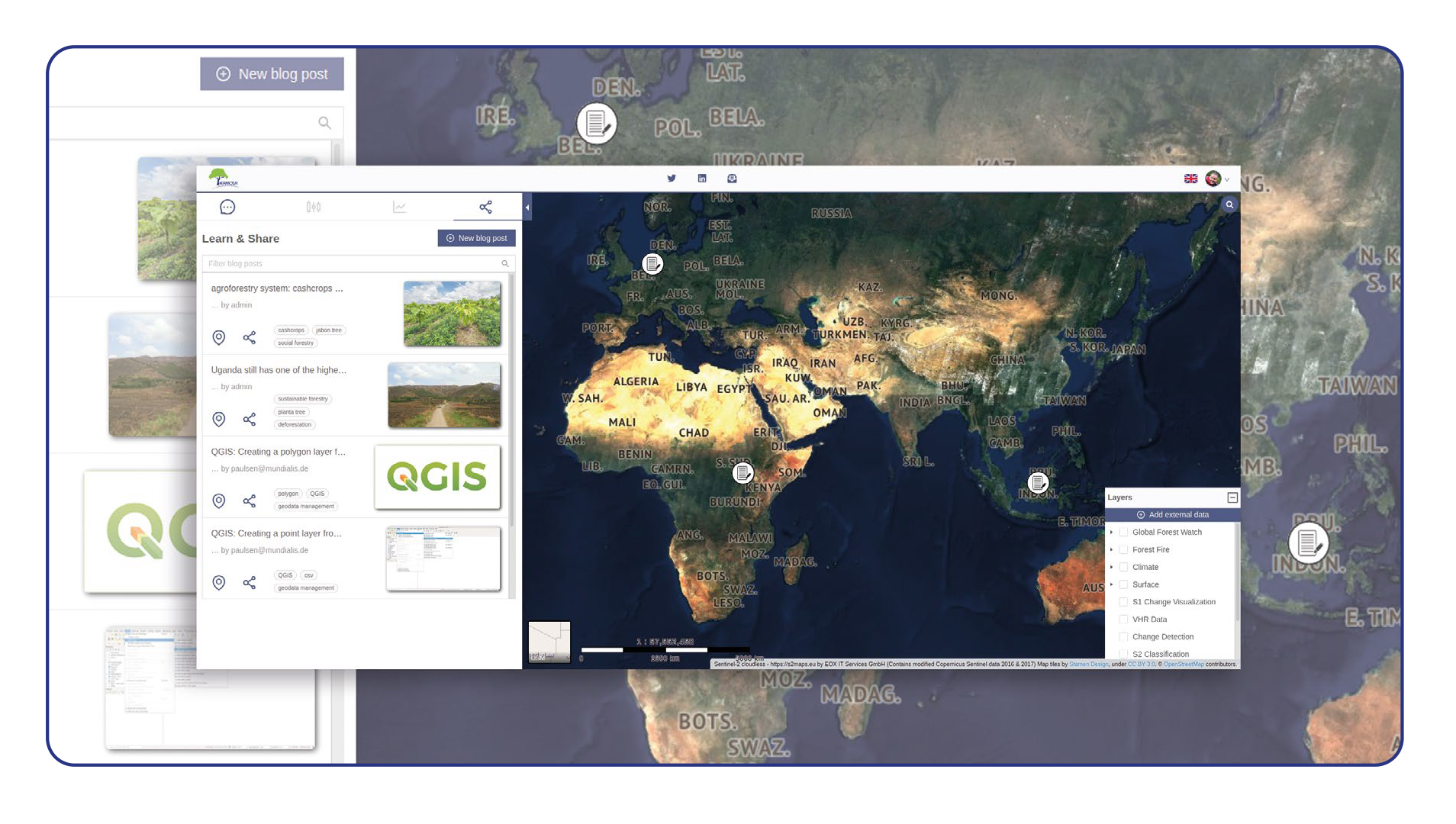Locate agroforestry post with pin icon
This screenshot has width=1456, height=824.
[219, 337]
